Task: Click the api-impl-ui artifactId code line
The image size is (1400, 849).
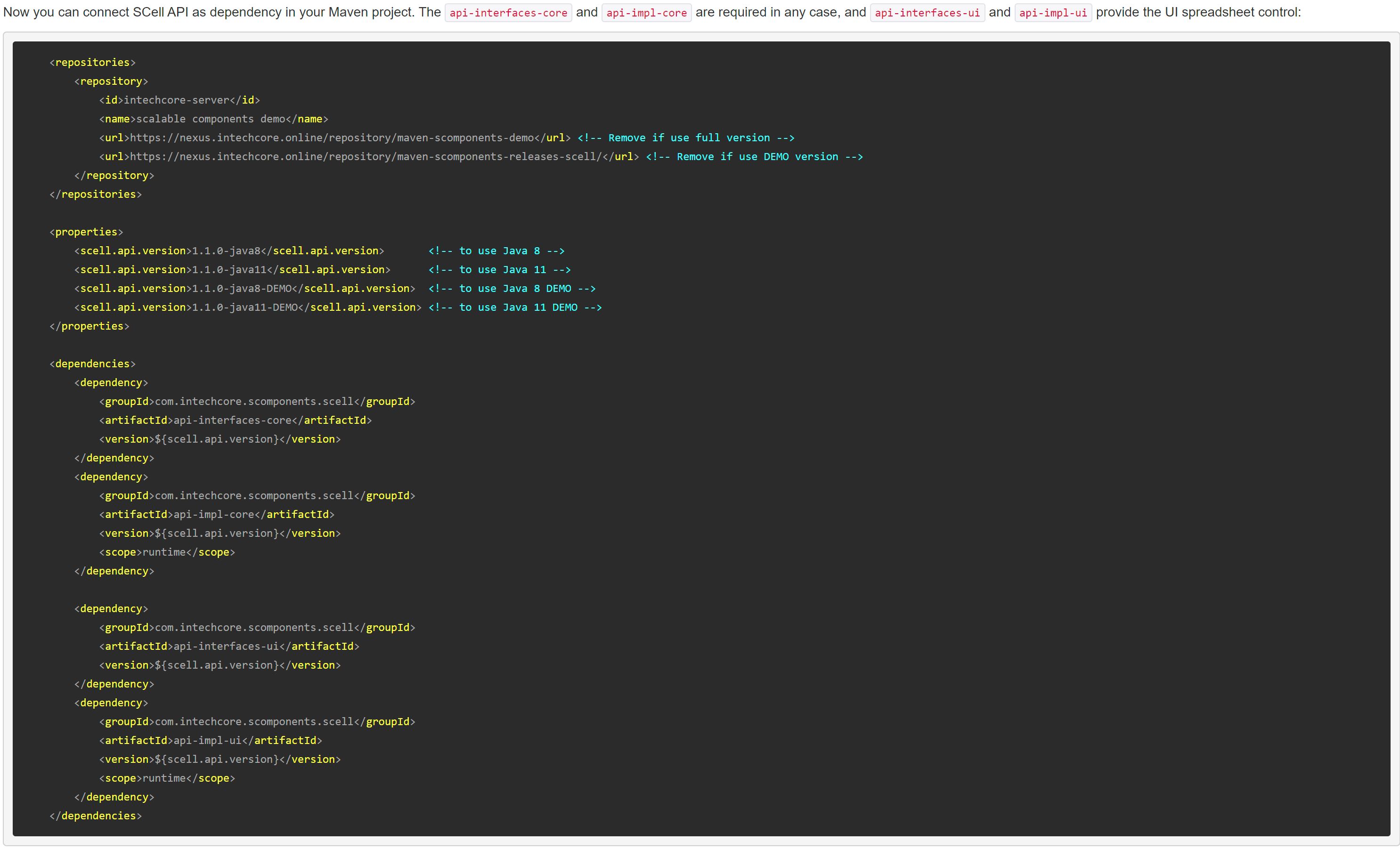Action: click(x=210, y=741)
